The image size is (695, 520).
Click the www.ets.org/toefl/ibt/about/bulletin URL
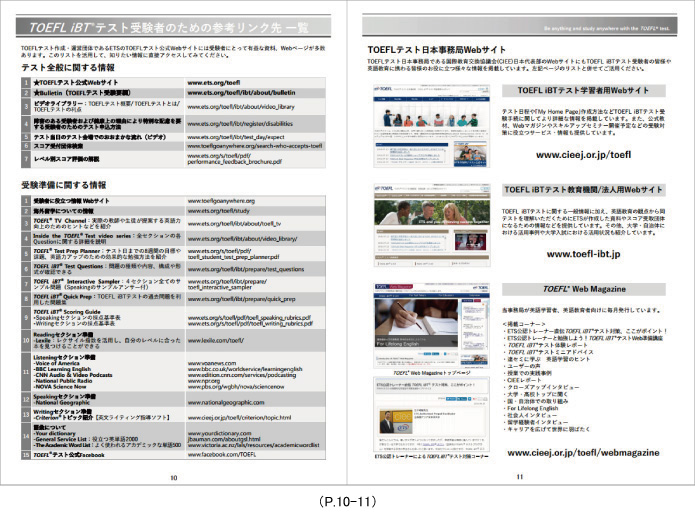(241, 93)
